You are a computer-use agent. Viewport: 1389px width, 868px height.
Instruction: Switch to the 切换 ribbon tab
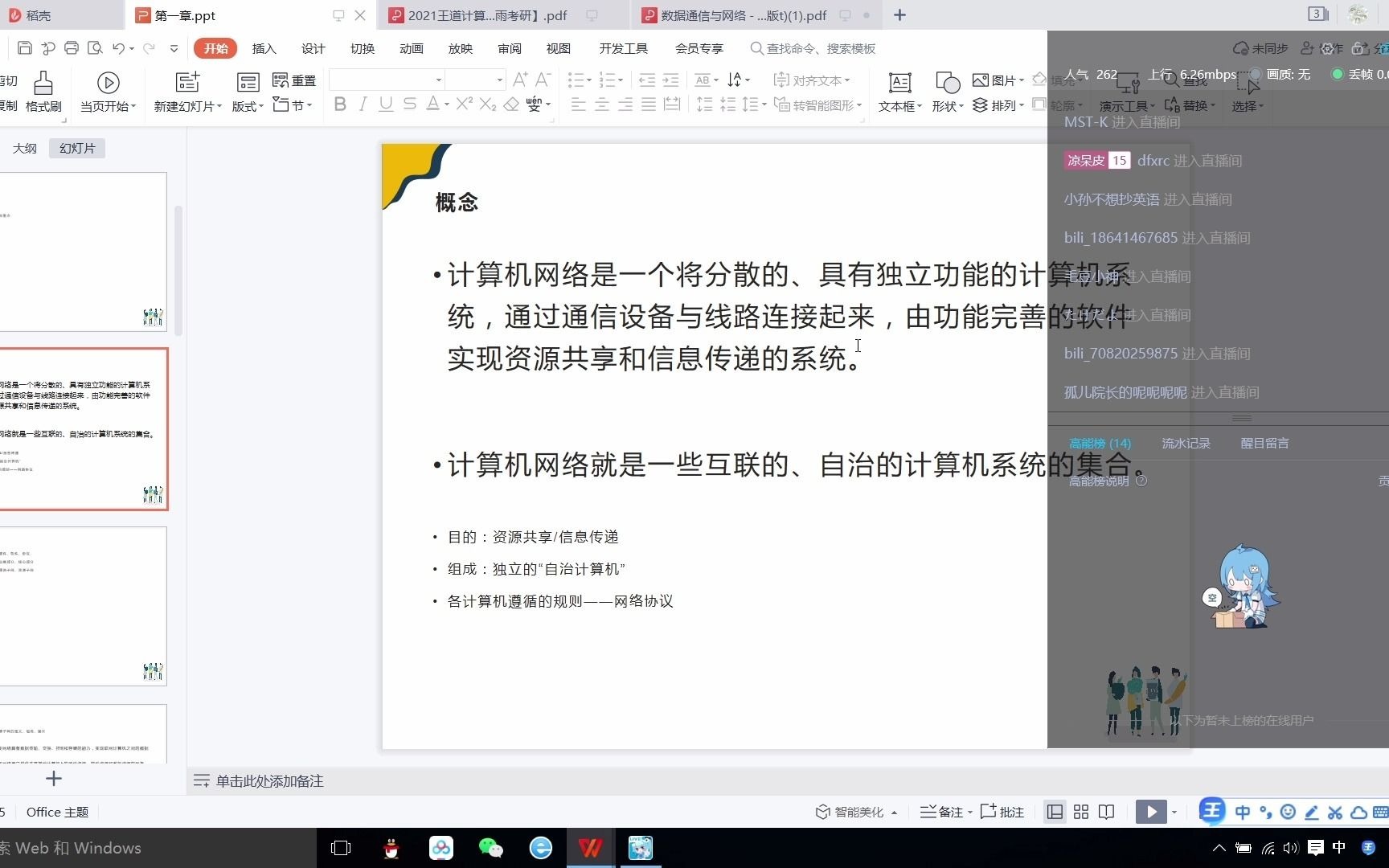pyautogui.click(x=363, y=48)
